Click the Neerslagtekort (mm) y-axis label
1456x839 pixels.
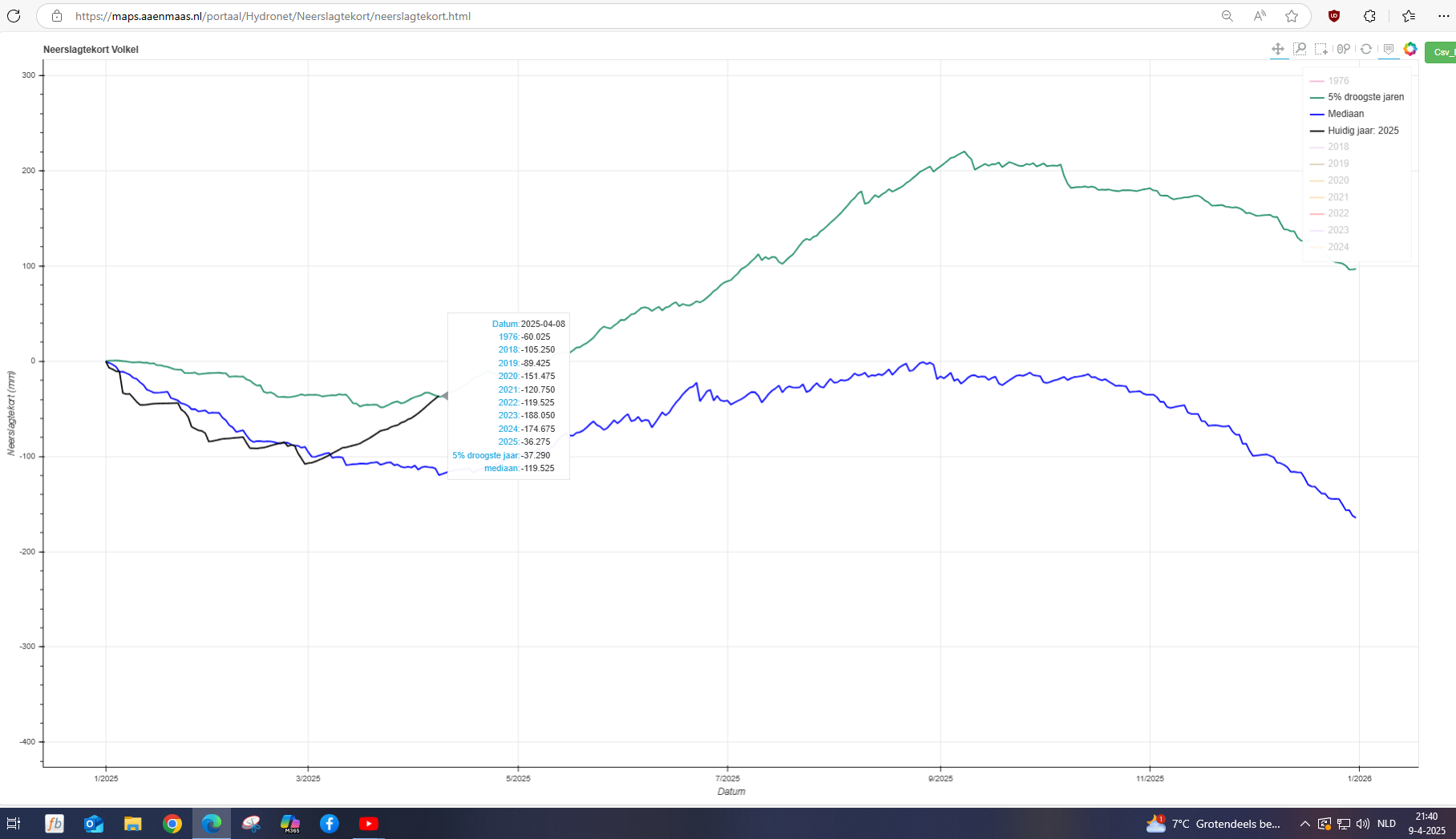click(x=11, y=413)
